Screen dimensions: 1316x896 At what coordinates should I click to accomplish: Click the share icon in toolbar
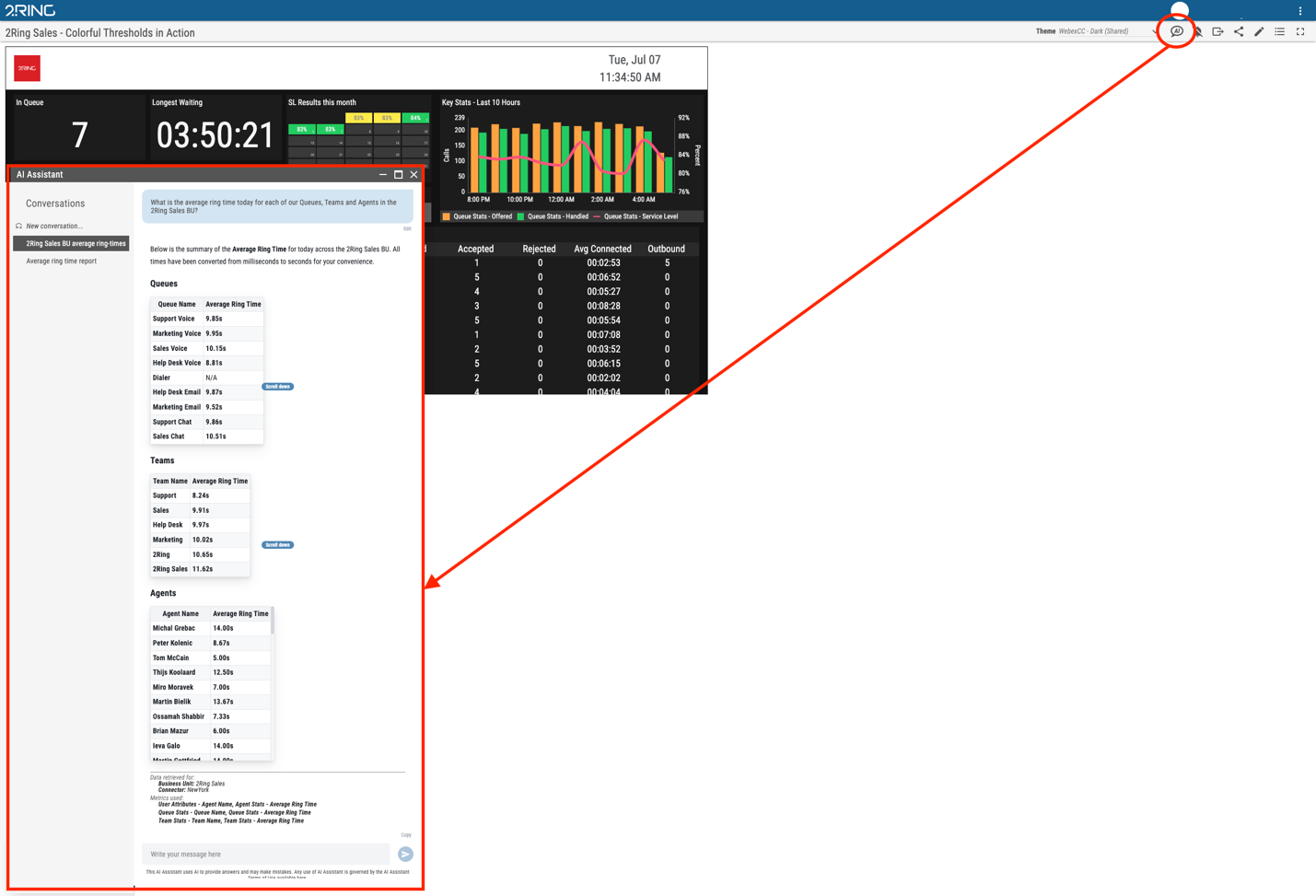(1239, 32)
